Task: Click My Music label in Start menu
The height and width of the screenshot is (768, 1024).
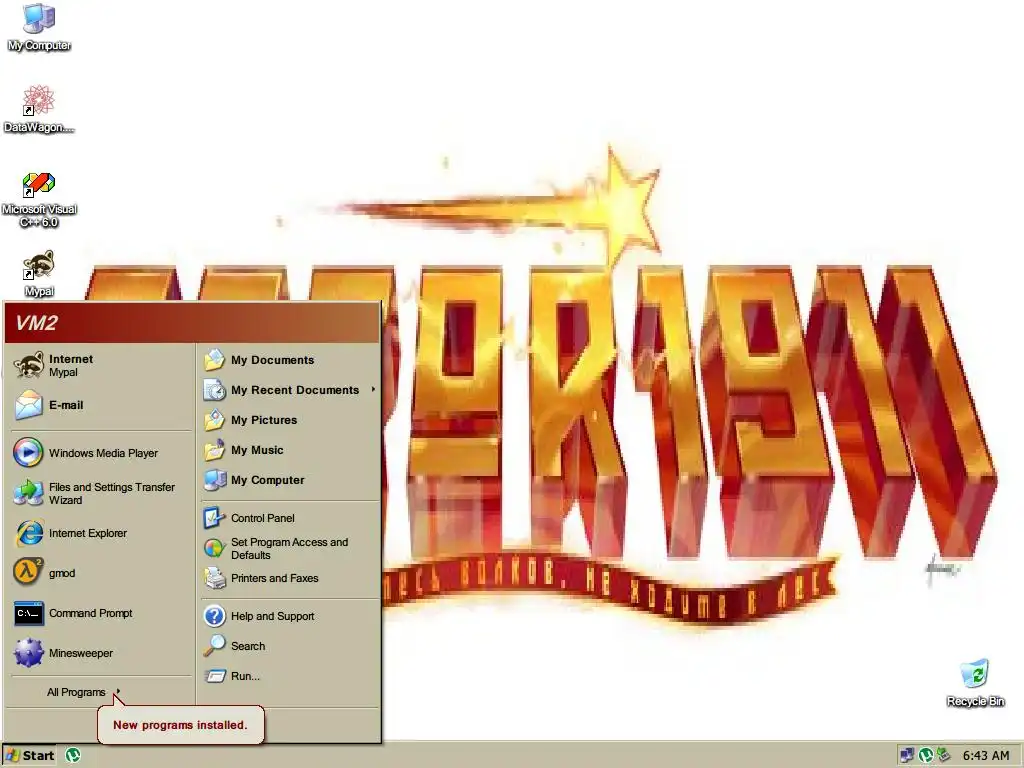Action: 257,450
